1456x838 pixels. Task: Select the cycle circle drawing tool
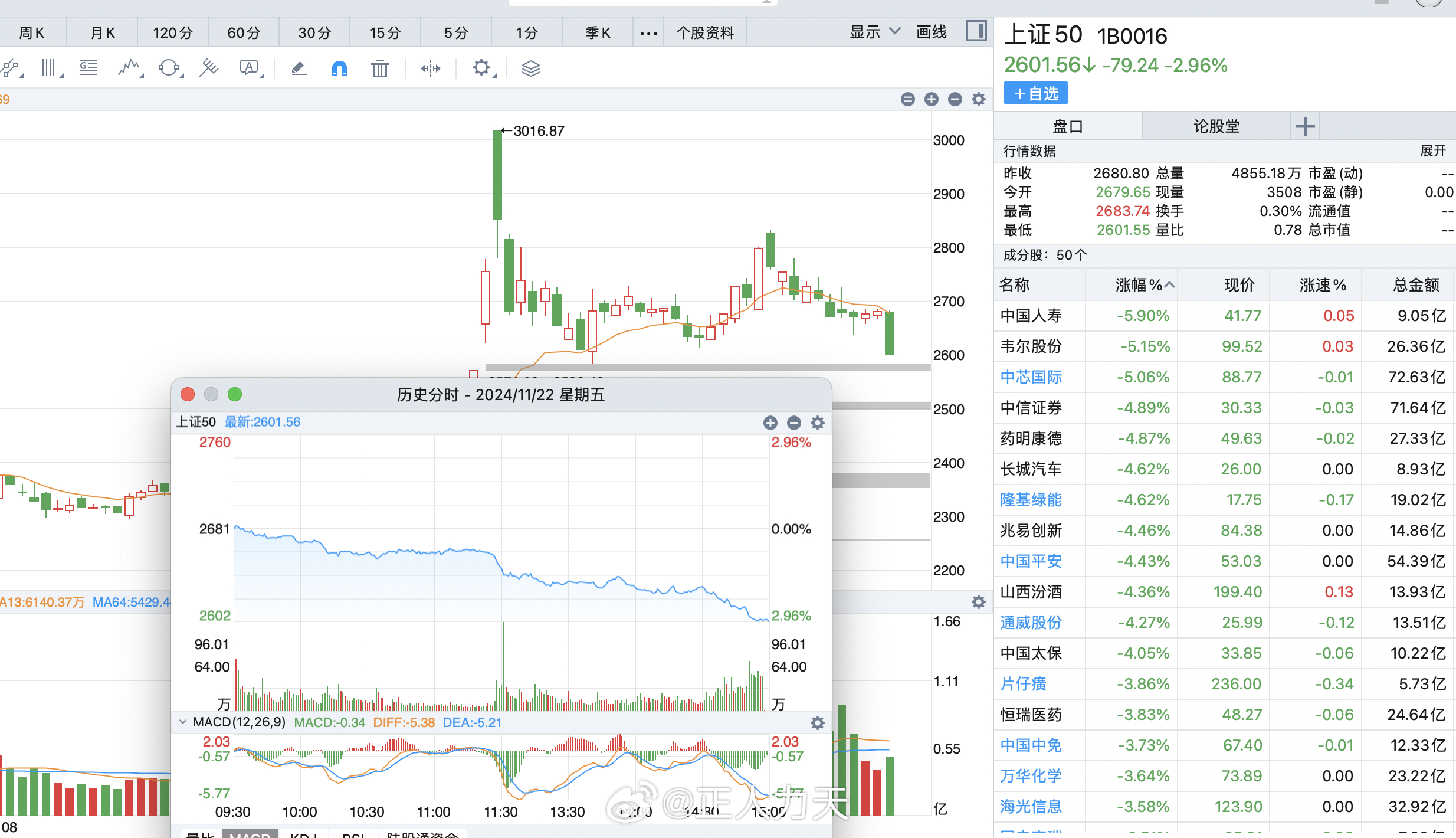(169, 68)
